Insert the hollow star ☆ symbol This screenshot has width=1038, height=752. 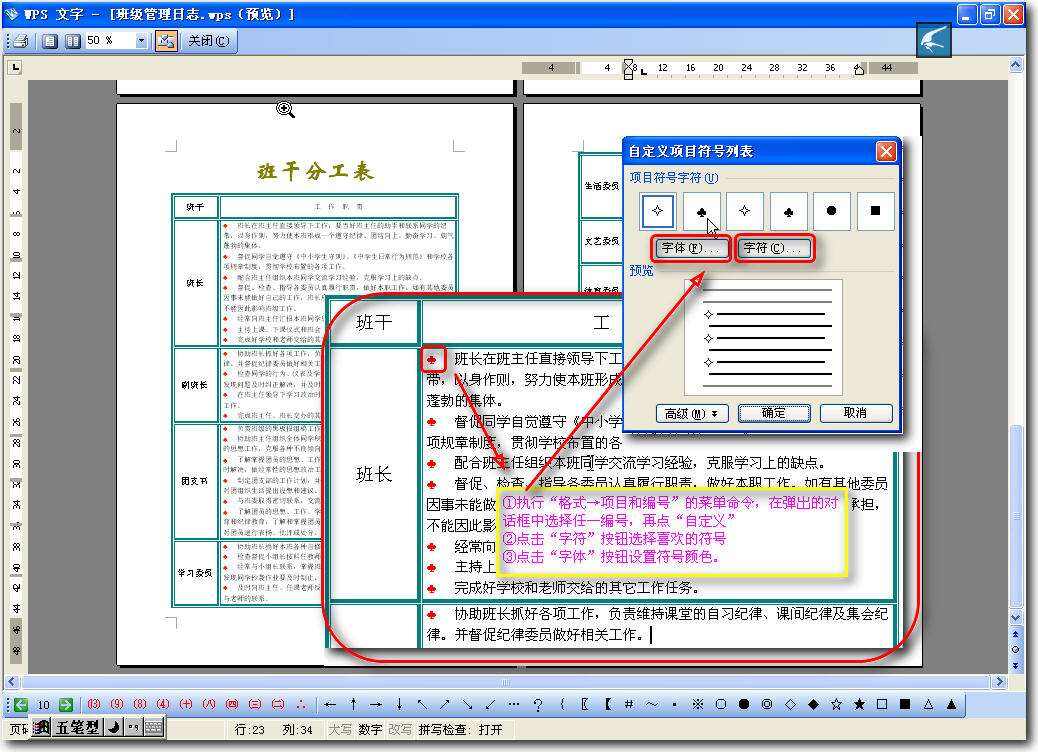tap(836, 704)
